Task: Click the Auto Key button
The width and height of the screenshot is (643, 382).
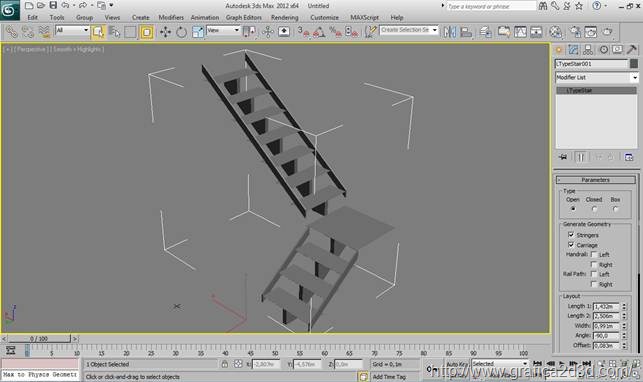Action: tap(457, 364)
